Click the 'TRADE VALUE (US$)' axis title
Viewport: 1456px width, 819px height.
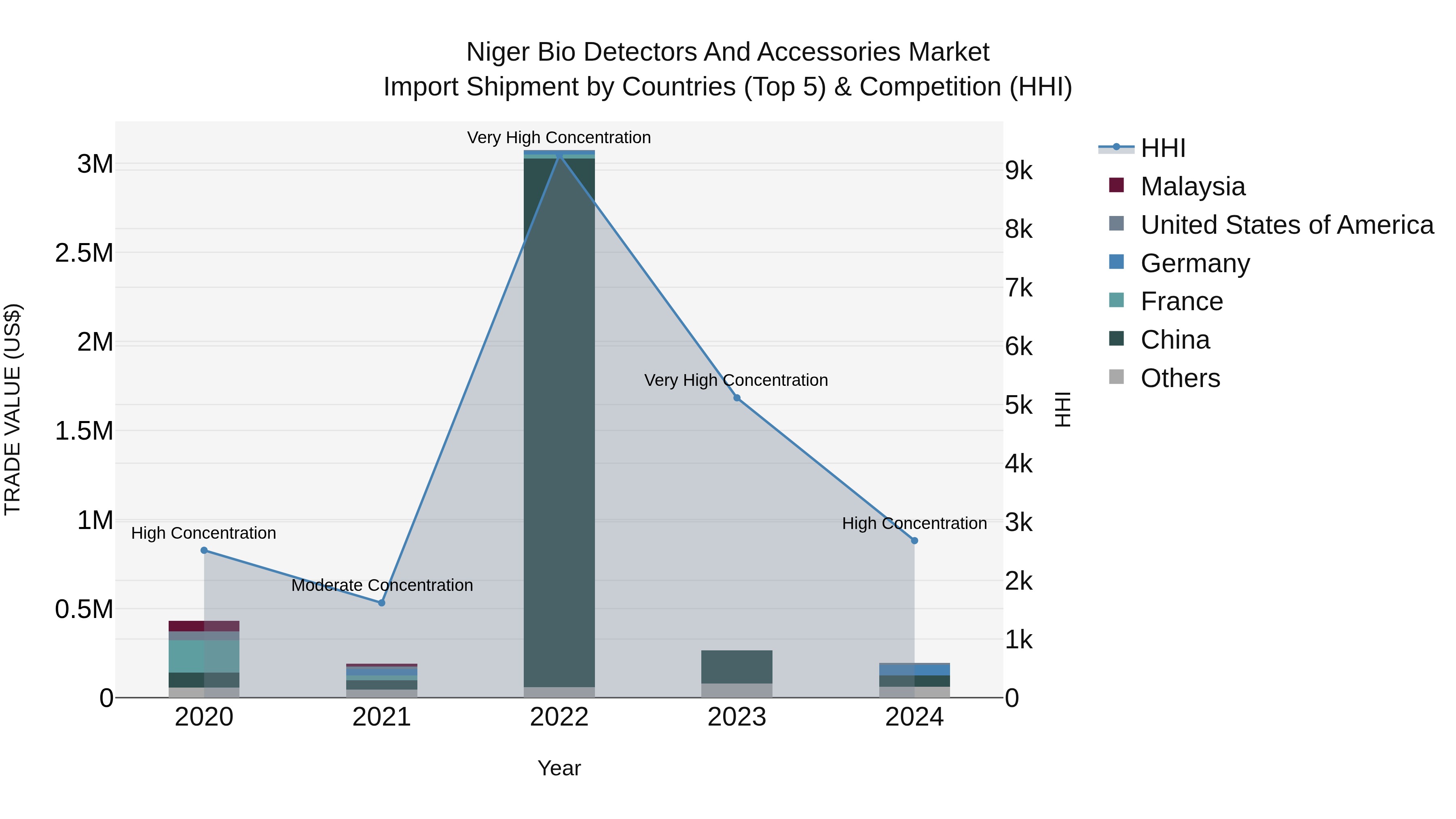point(13,410)
